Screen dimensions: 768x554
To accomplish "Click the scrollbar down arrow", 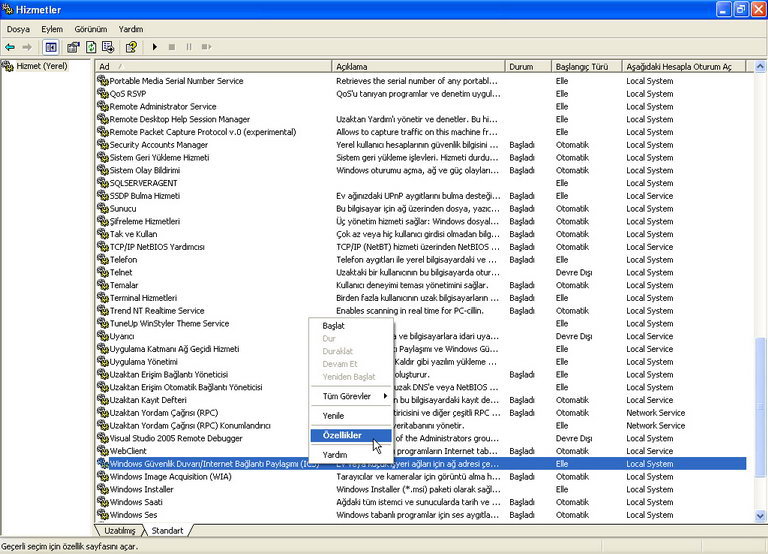I will pos(760,515).
